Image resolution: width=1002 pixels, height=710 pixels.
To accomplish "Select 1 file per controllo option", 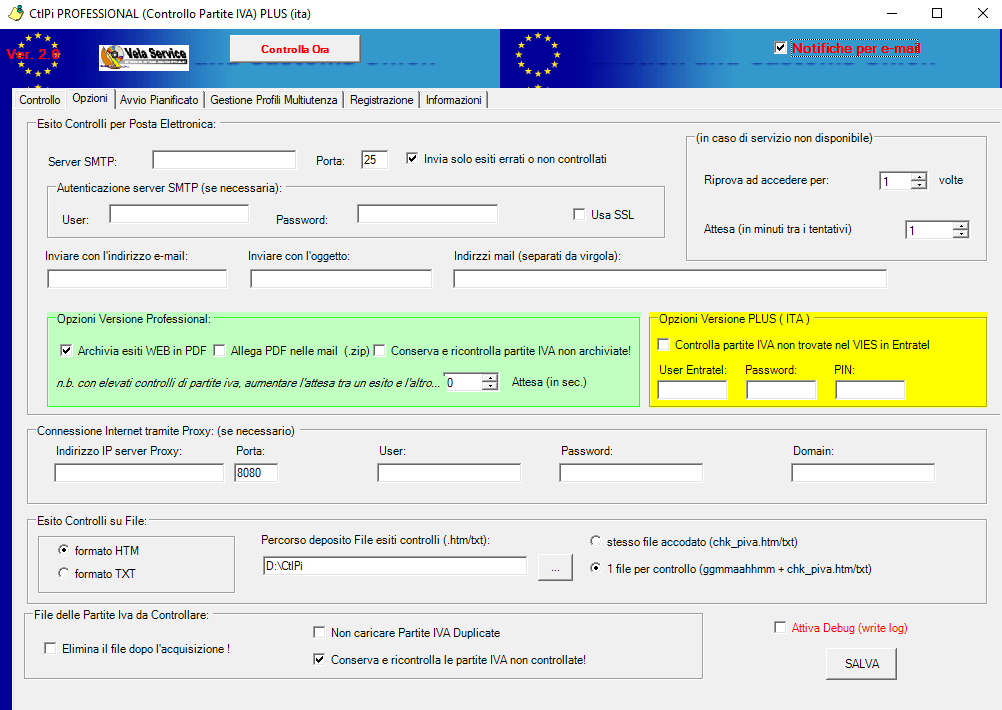I will tap(596, 568).
